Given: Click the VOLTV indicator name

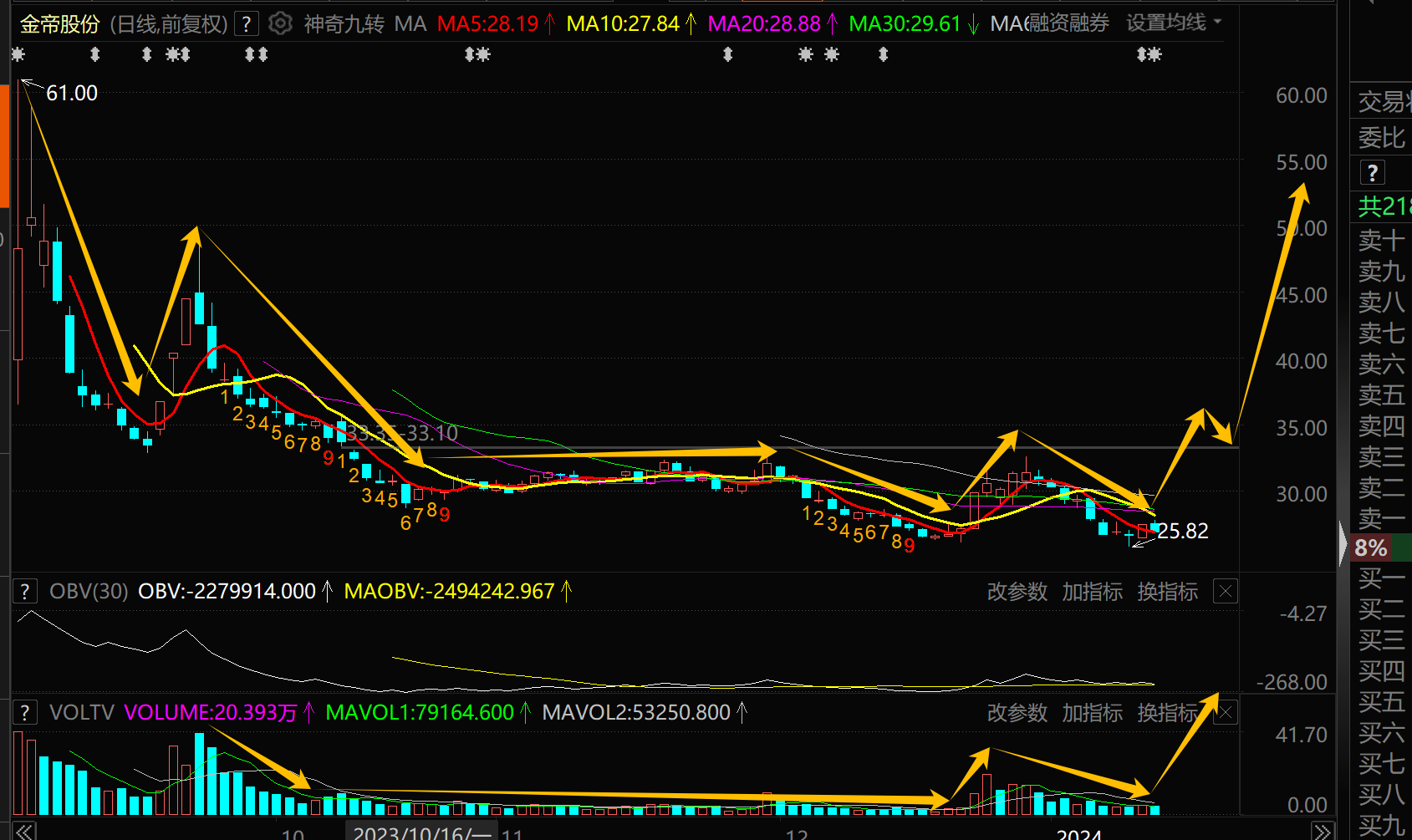Looking at the screenshot, I should (x=81, y=713).
